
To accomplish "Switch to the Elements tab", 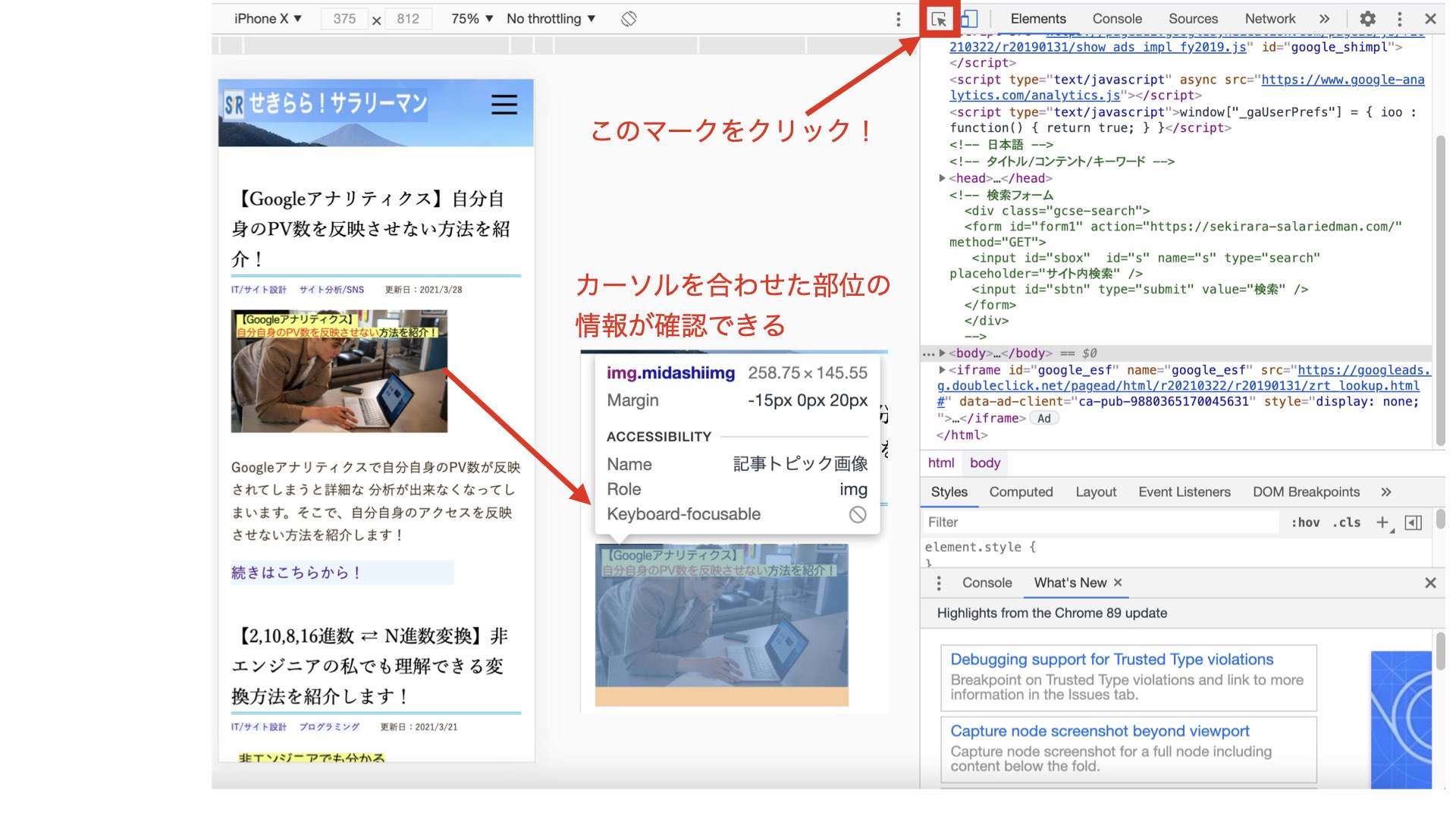I will click(x=1038, y=19).
